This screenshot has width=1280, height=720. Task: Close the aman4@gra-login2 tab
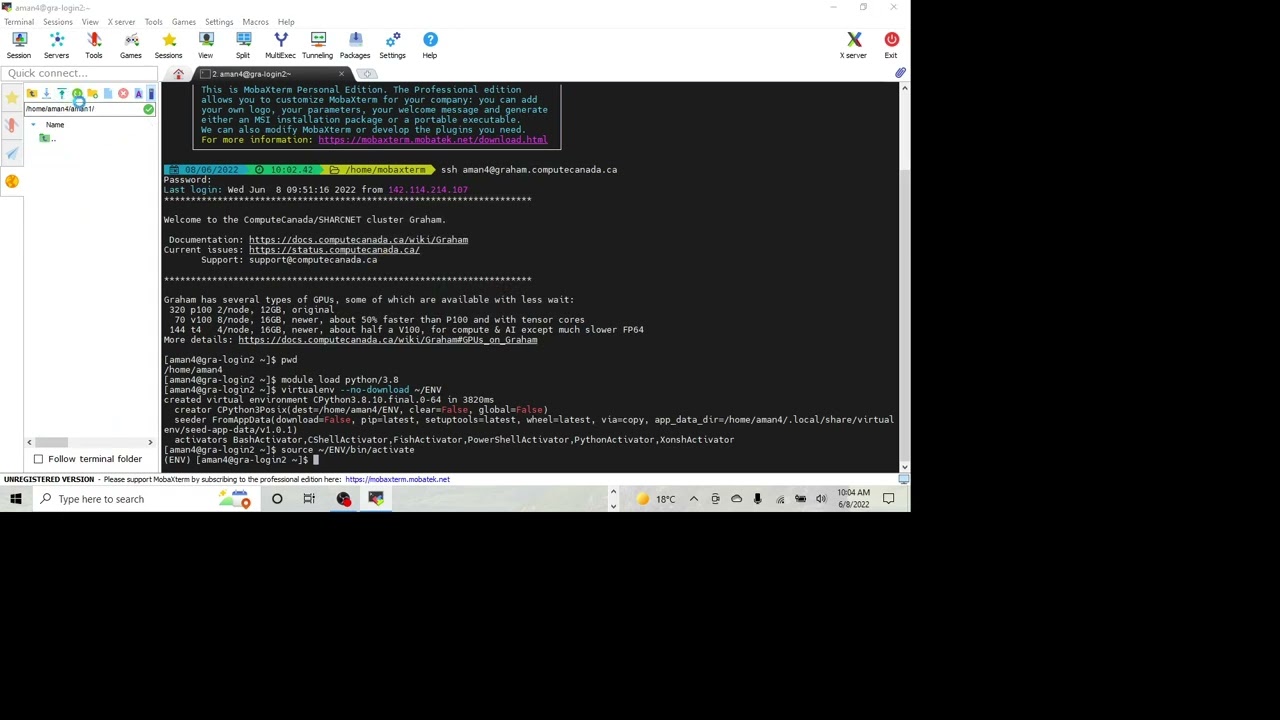(341, 74)
